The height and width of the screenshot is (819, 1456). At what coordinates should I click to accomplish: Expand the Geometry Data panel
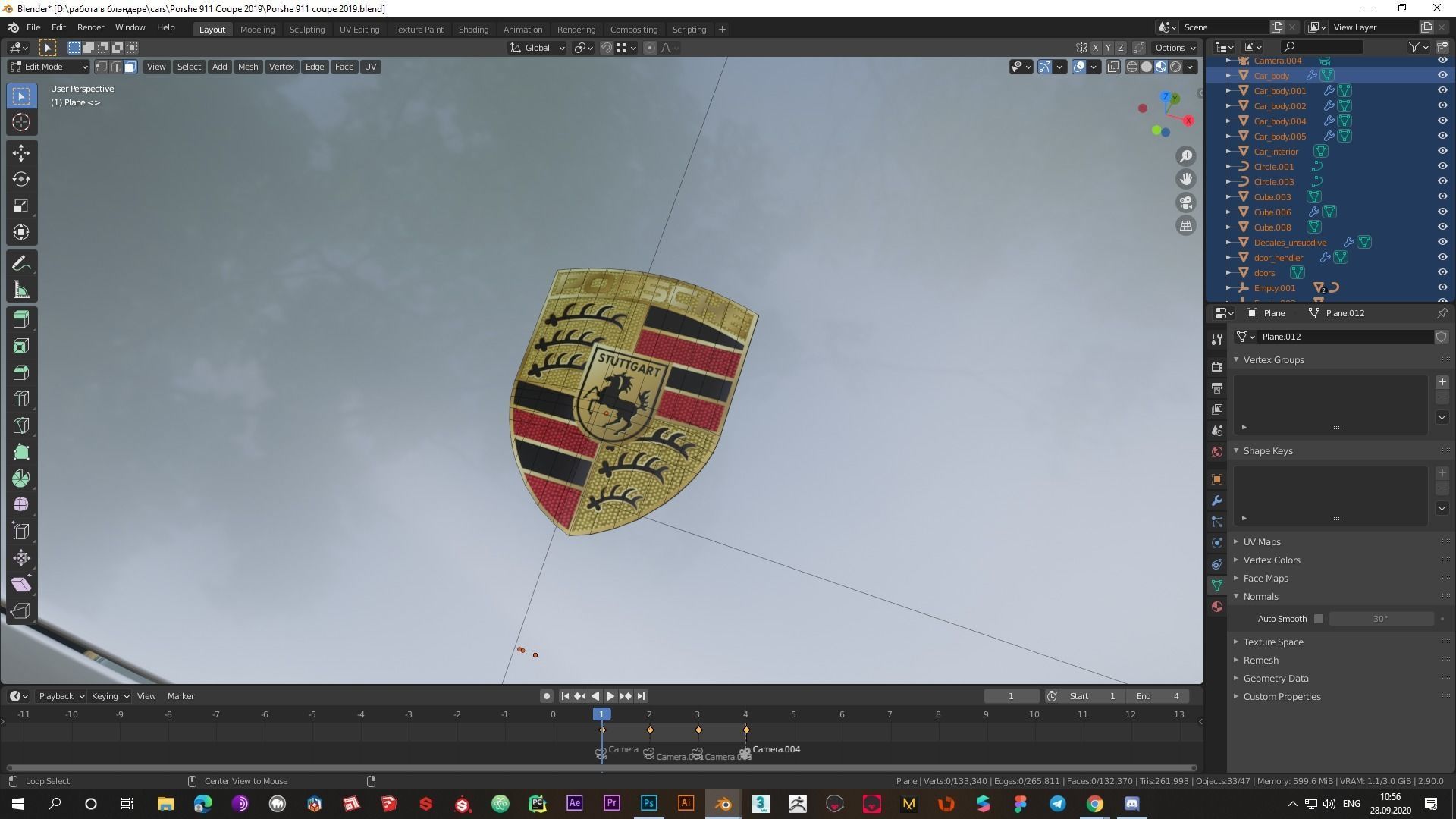click(x=1276, y=678)
